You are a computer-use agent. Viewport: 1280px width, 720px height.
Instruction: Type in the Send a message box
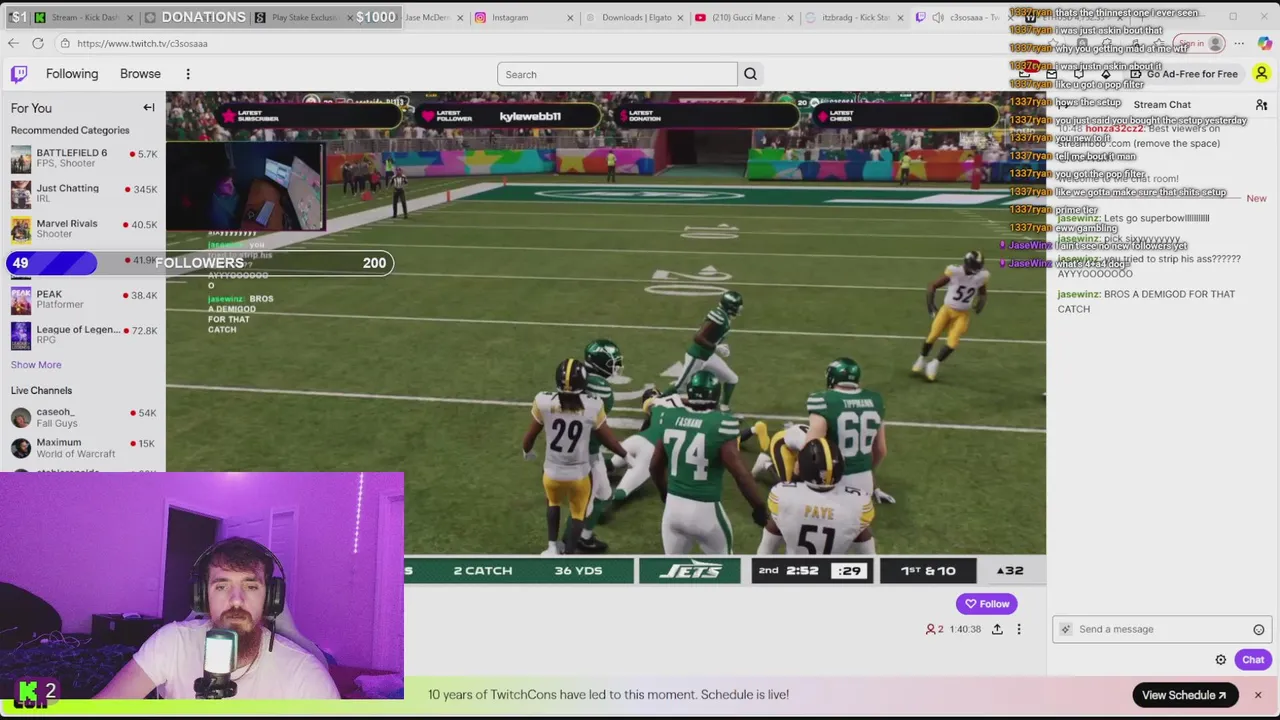[x=1162, y=629]
